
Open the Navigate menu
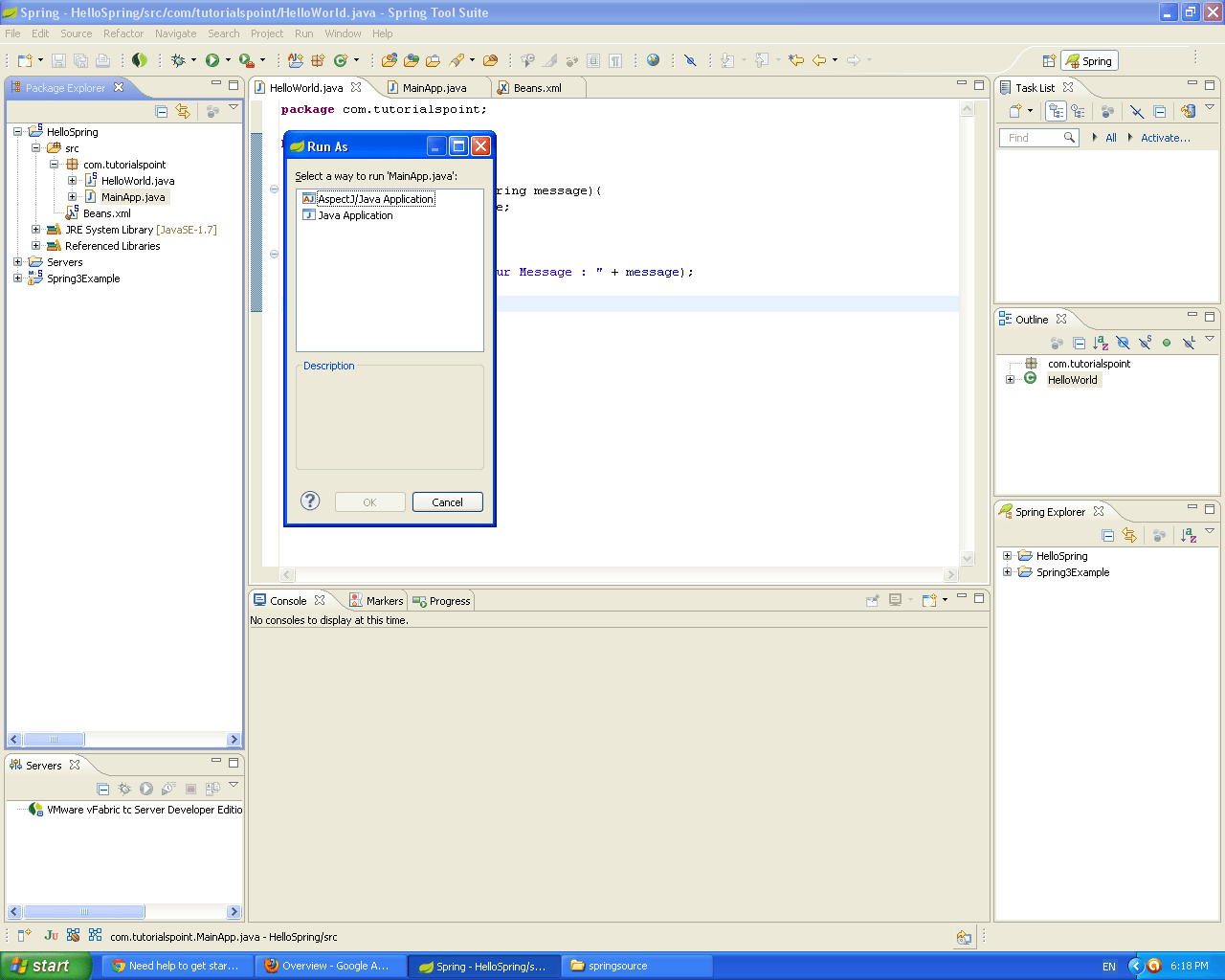[x=175, y=33]
